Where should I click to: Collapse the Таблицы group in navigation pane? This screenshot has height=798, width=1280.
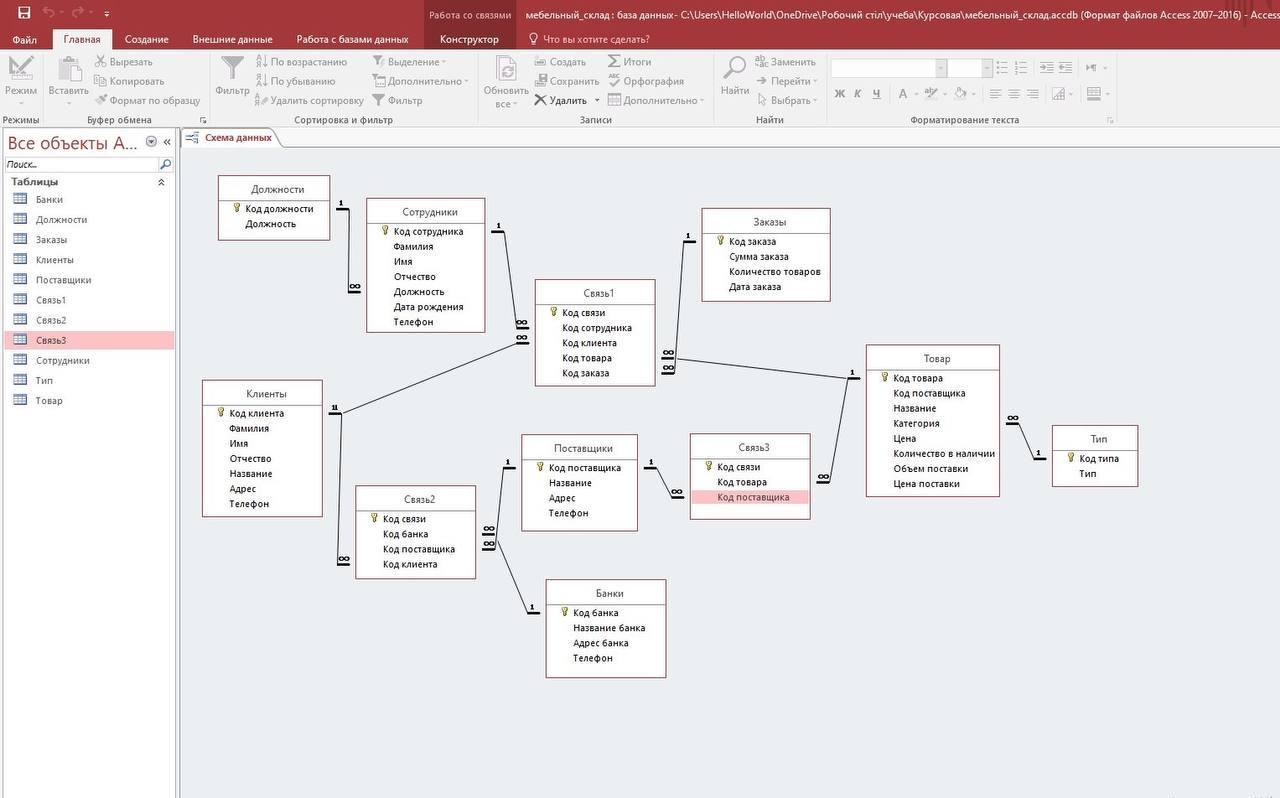162,182
